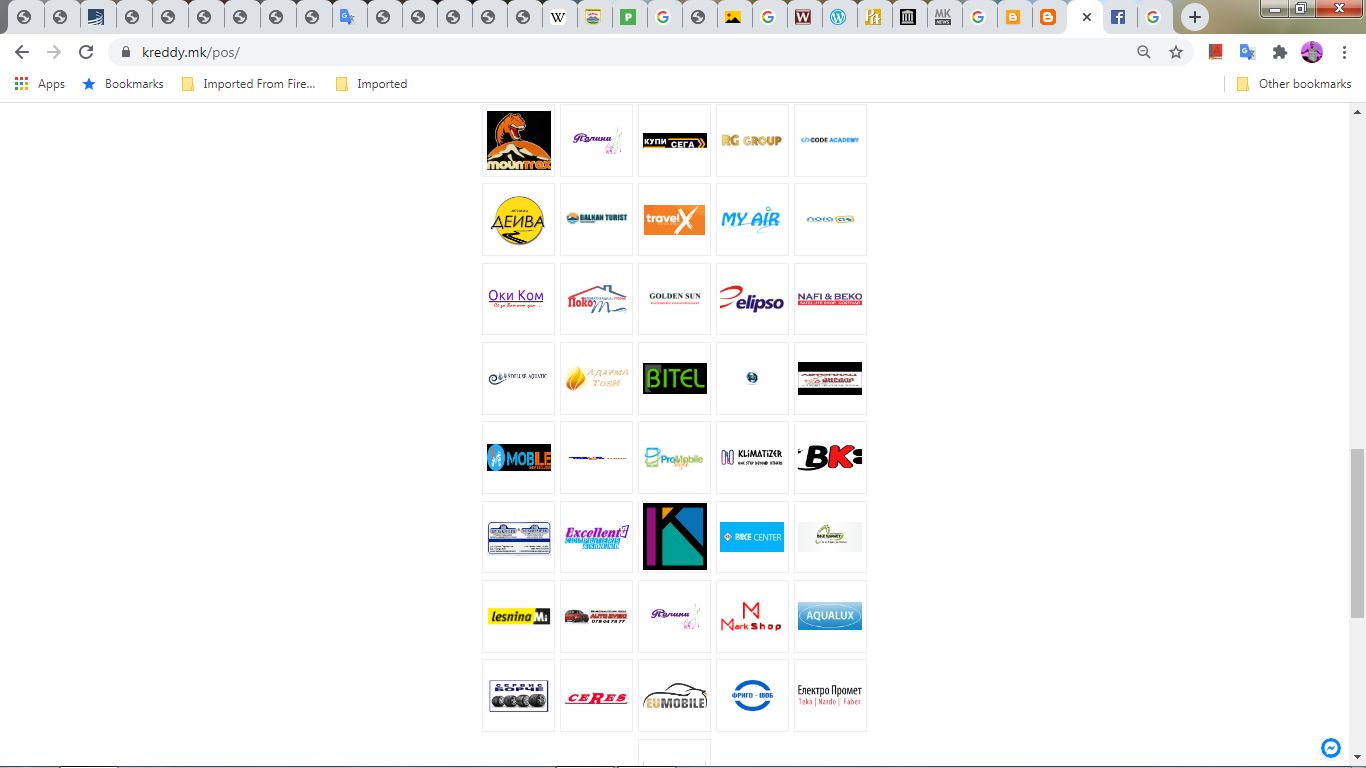Open the Messenger chat bubble icon
This screenshot has width=1366, height=768.
click(x=1331, y=747)
